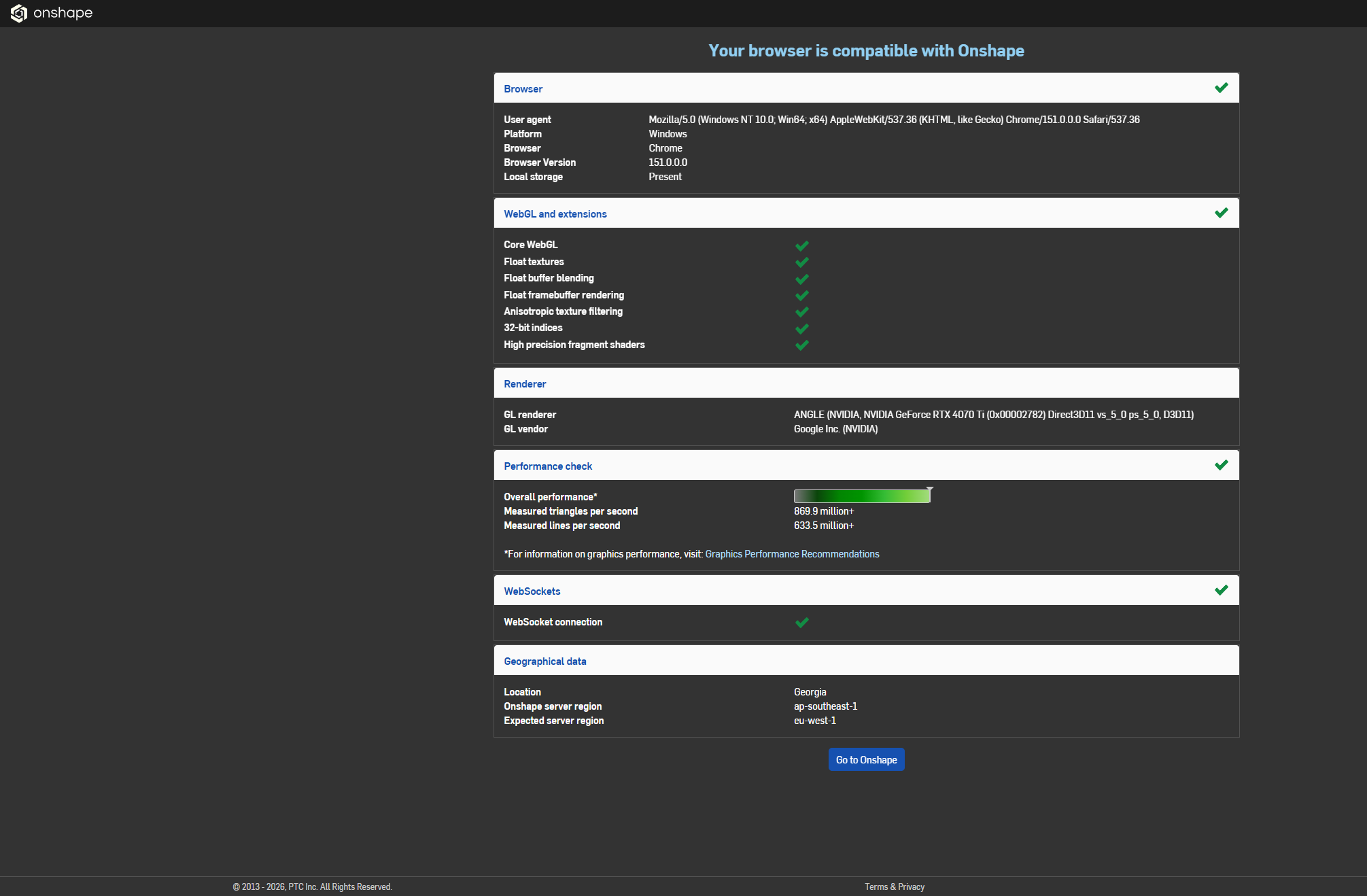Open the Terms & Privacy link
Viewport: 1367px width, 896px height.
[x=895, y=886]
